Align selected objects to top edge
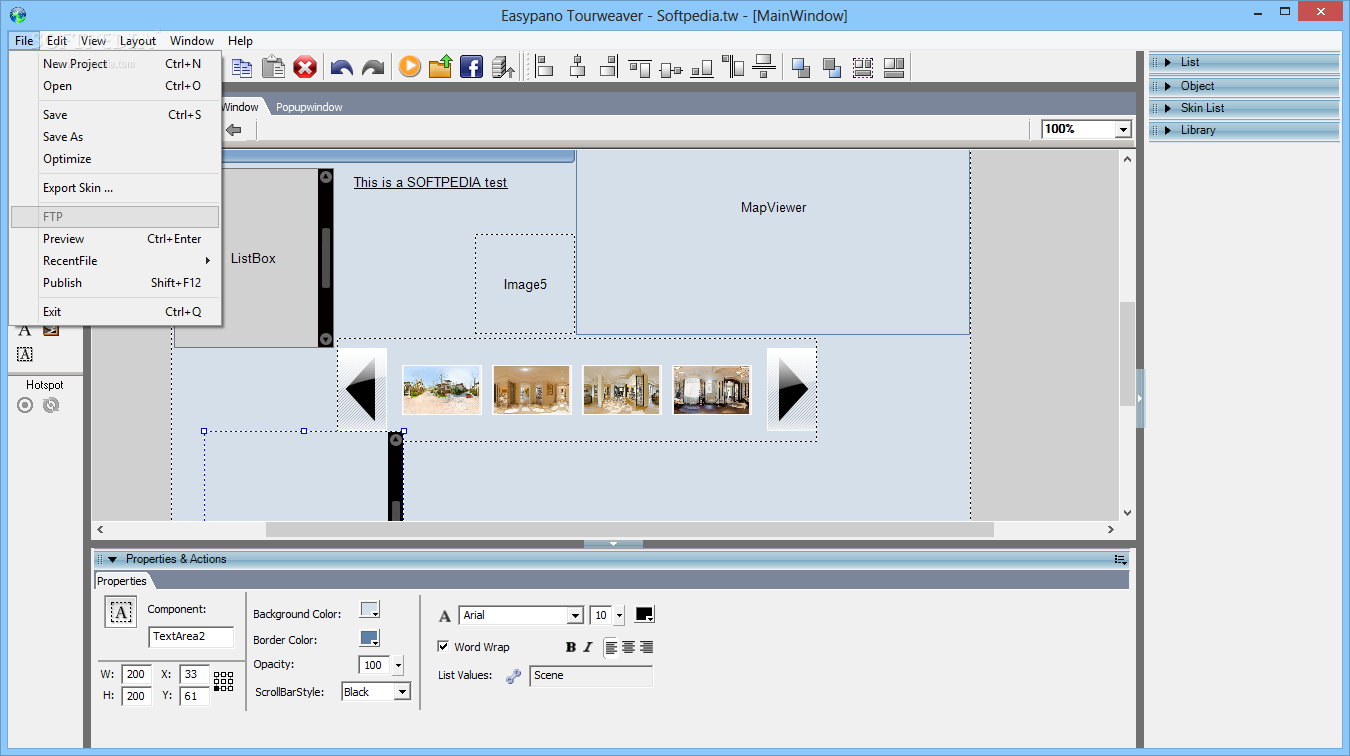This screenshot has width=1350, height=756. coord(639,67)
